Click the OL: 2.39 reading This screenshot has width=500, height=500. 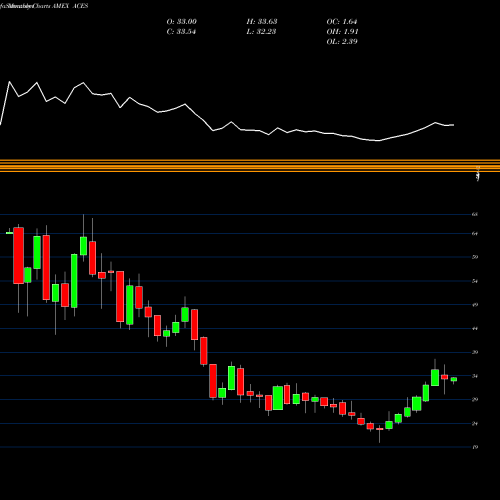342,42
